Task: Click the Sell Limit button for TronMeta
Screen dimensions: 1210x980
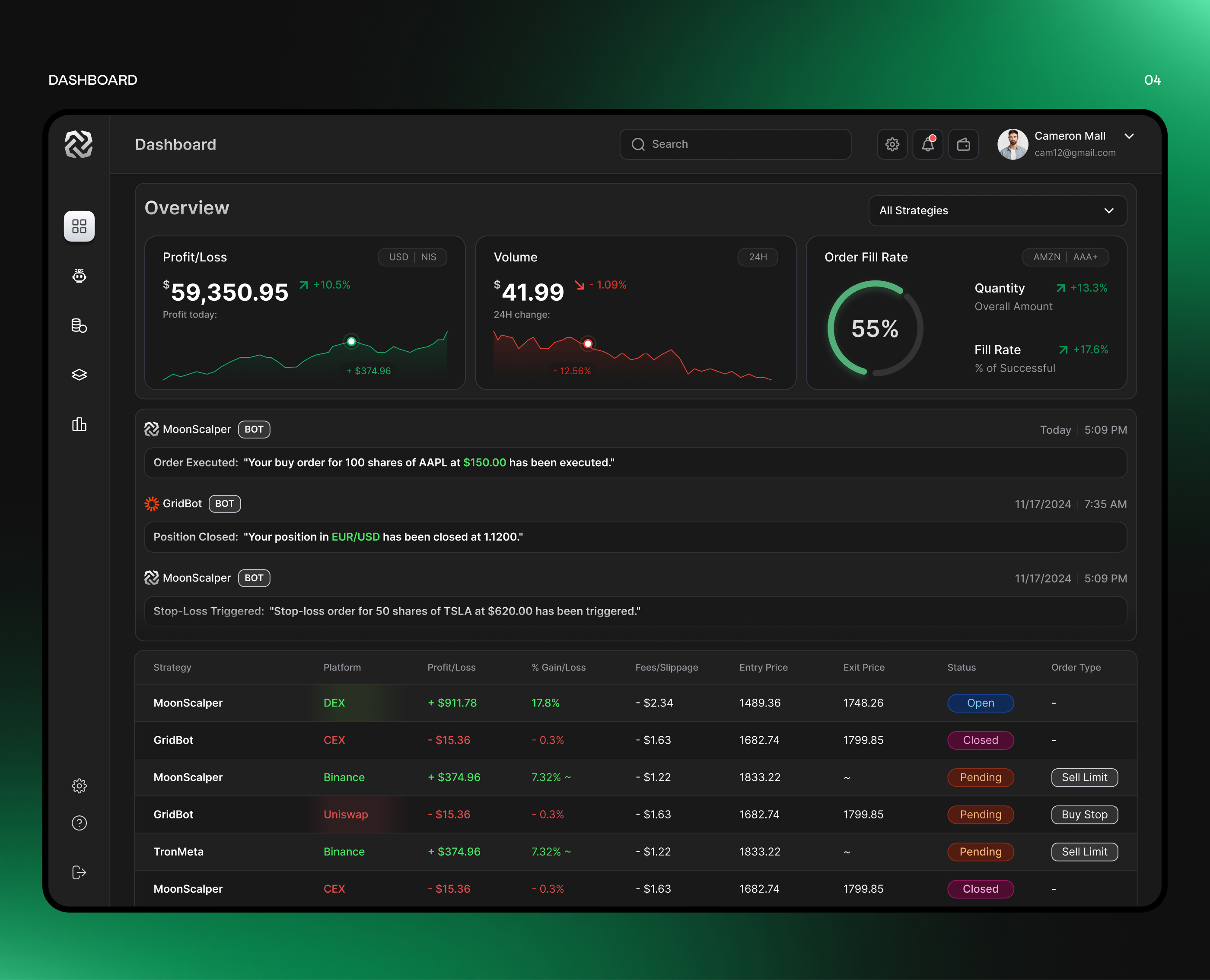Action: [x=1084, y=852]
